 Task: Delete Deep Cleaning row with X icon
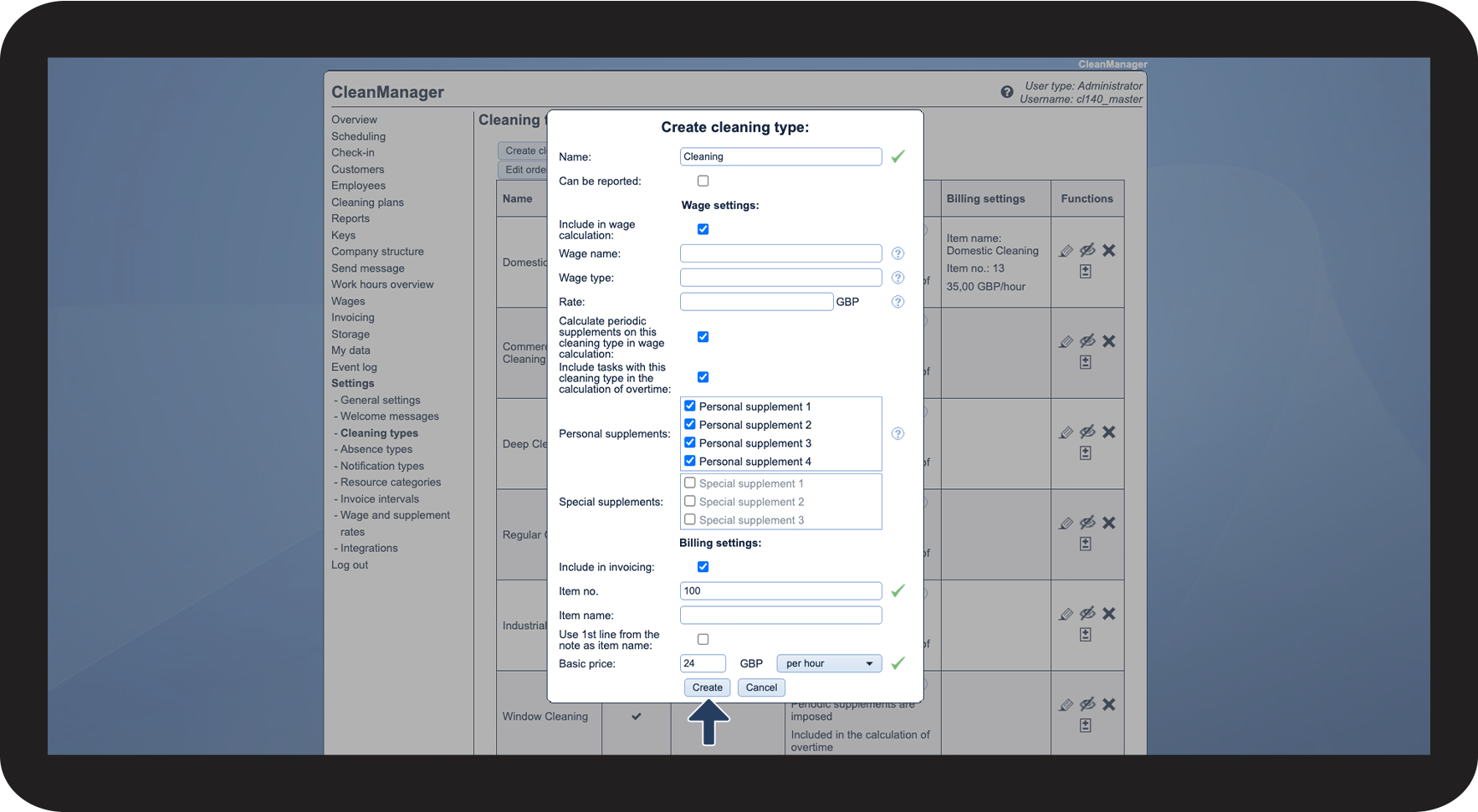(1109, 432)
